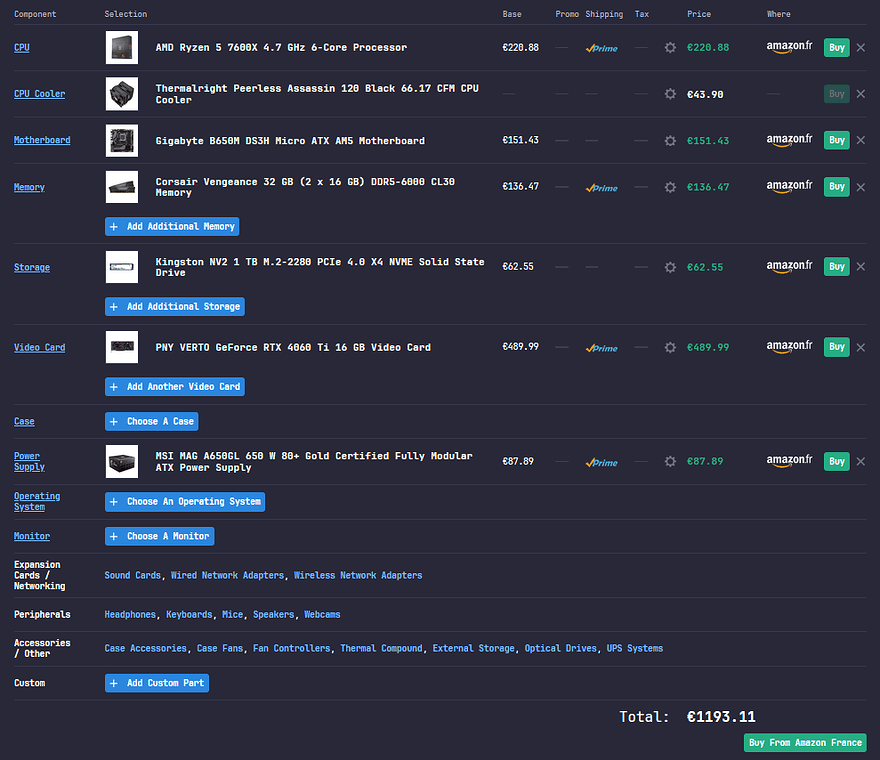880x760 pixels.
Task: Open the Thermalright Peerless Assassin thumbnail
Action: (122, 94)
